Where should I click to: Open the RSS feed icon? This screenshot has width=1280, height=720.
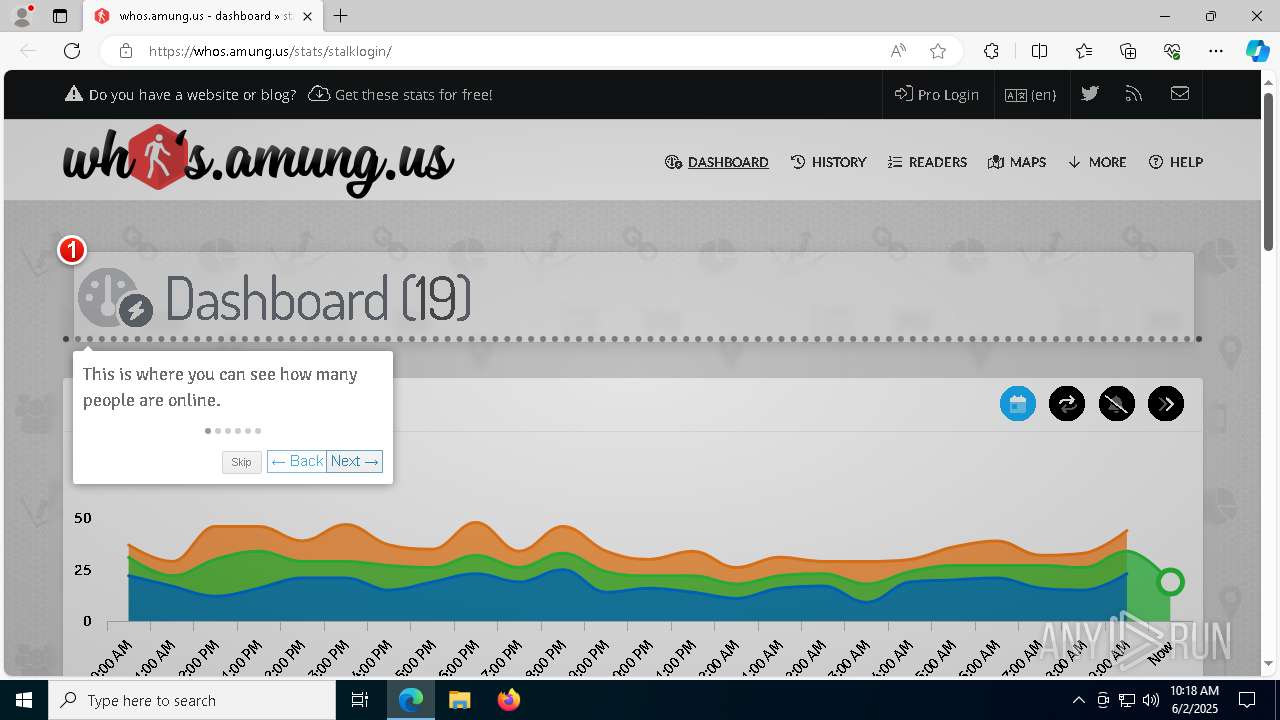[x=1134, y=94]
